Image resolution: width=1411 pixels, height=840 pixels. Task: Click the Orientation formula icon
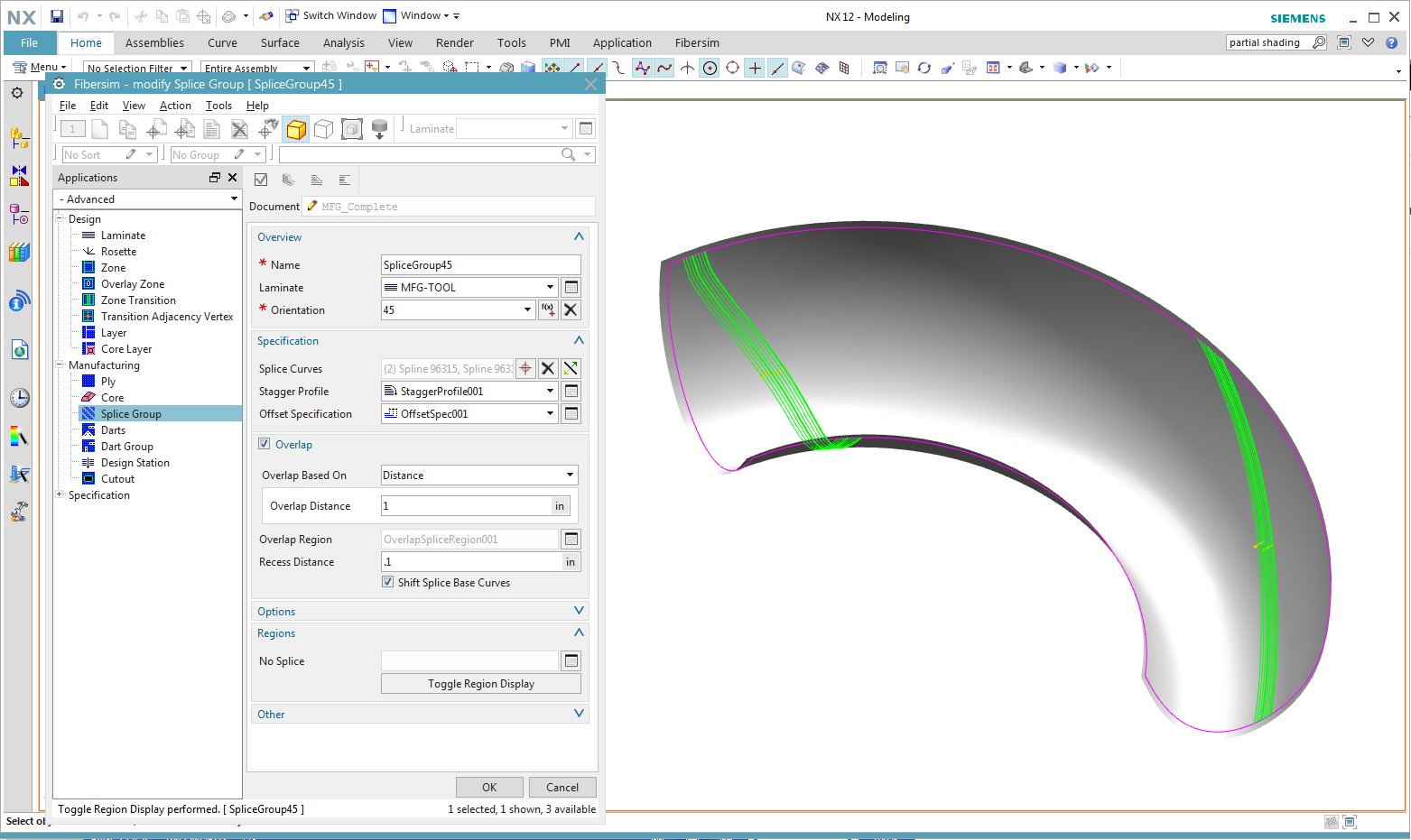(548, 309)
